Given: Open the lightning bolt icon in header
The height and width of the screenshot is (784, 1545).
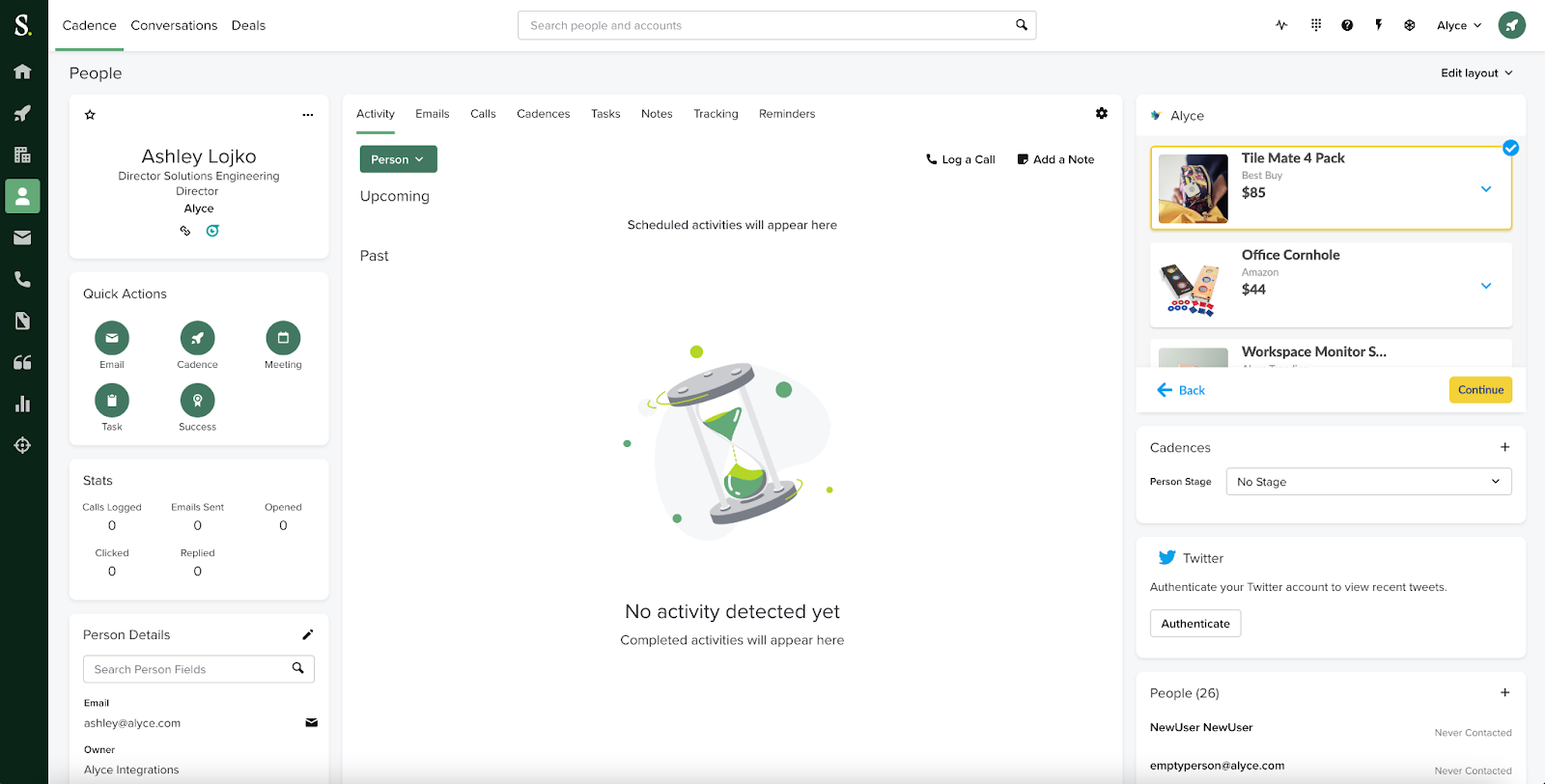Looking at the screenshot, I should tap(1379, 25).
